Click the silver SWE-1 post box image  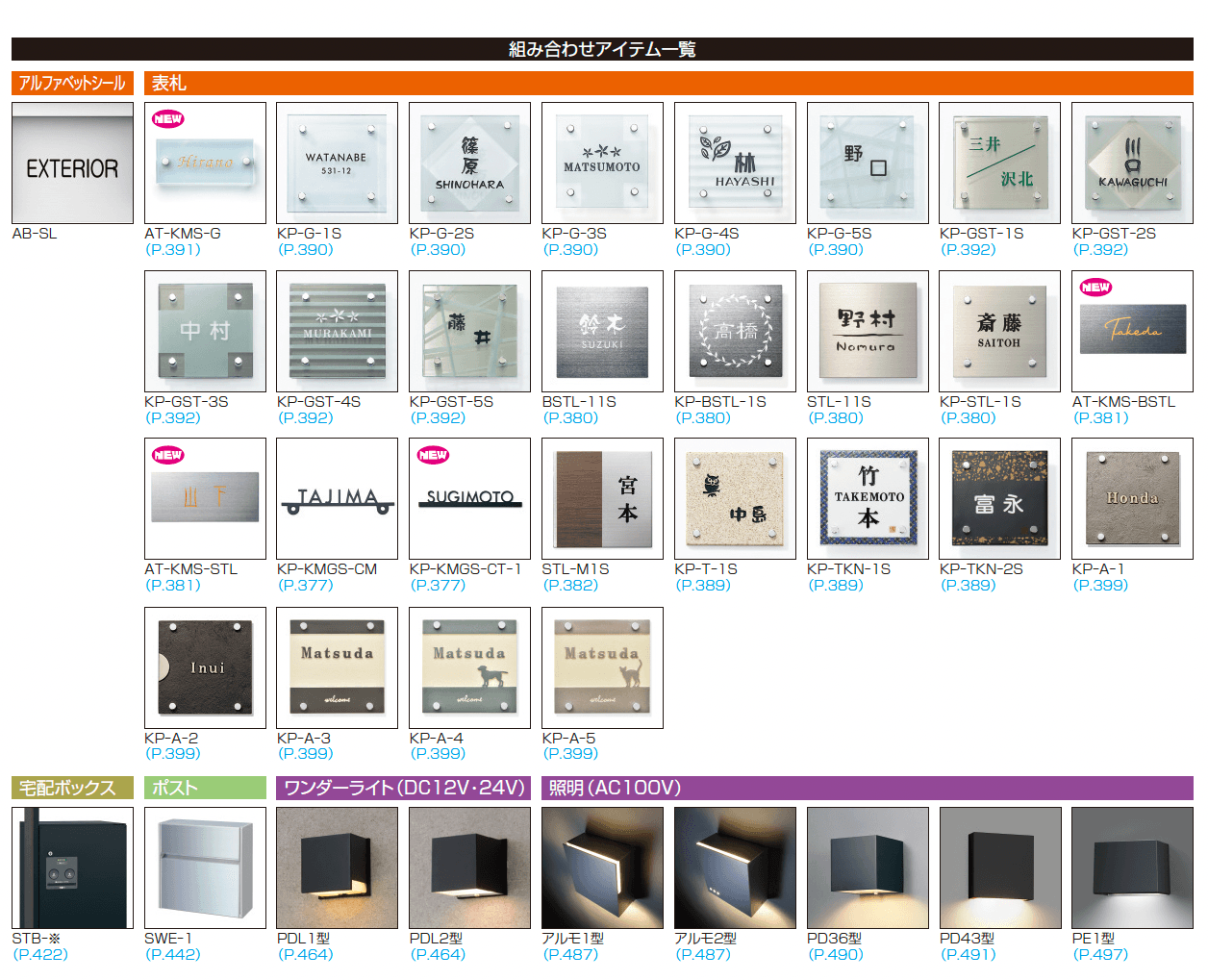point(205,867)
